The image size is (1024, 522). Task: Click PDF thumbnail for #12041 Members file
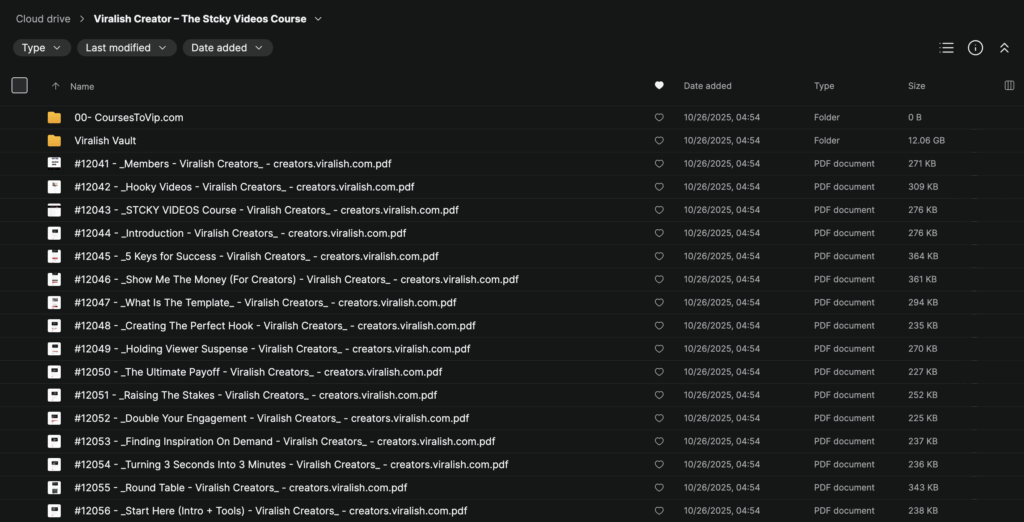(x=54, y=163)
